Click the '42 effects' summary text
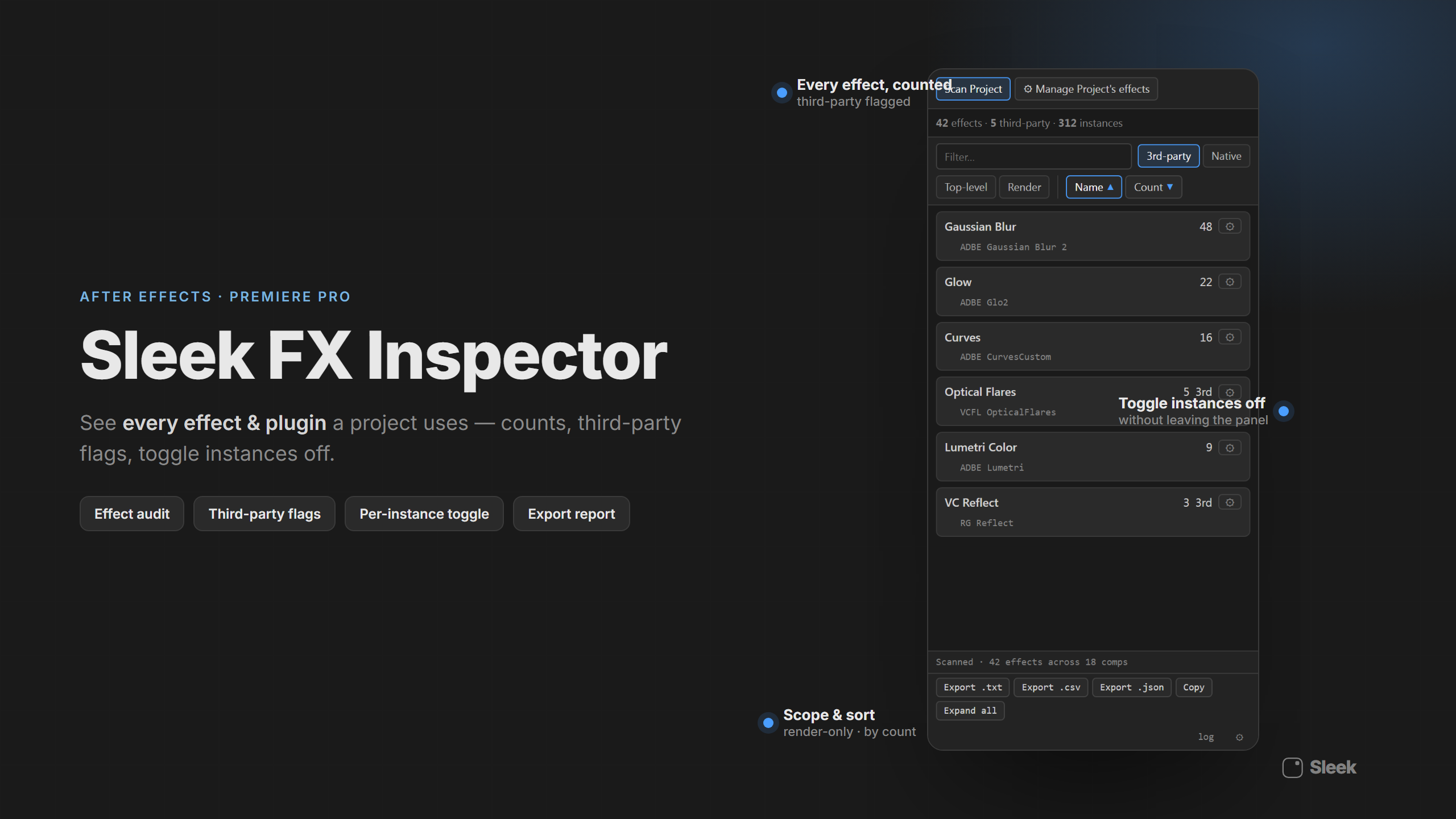The image size is (1456, 819). pos(959,123)
